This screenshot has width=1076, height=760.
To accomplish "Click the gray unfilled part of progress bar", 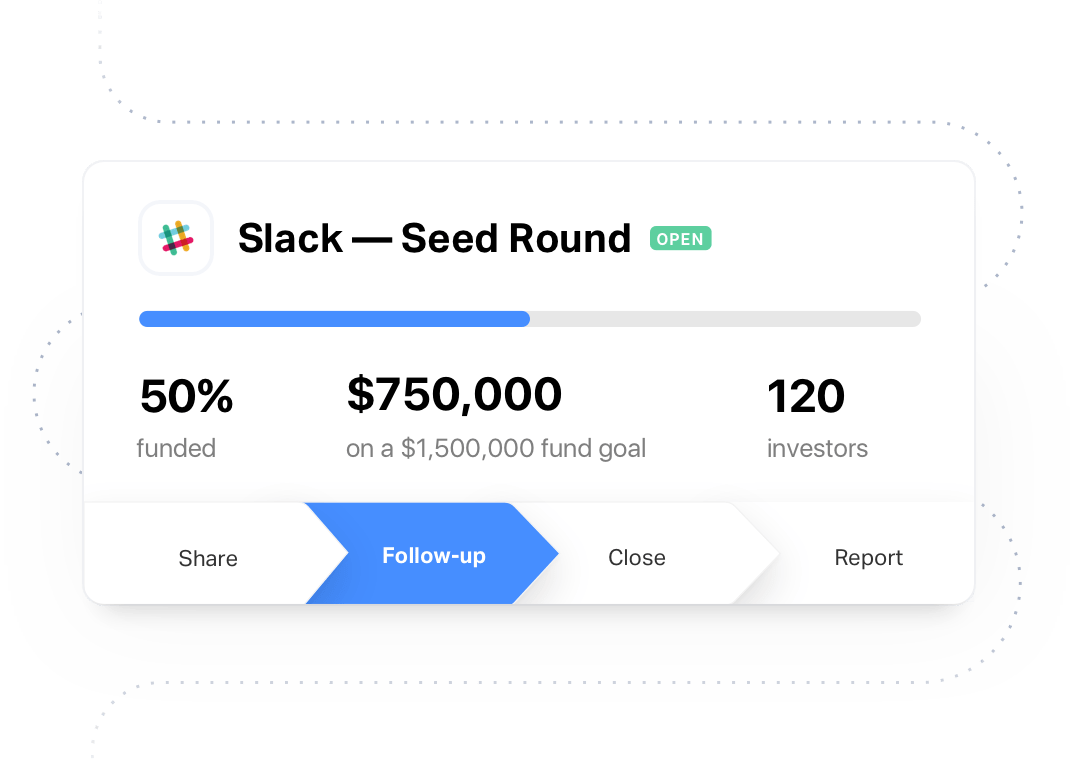I will (725, 319).
